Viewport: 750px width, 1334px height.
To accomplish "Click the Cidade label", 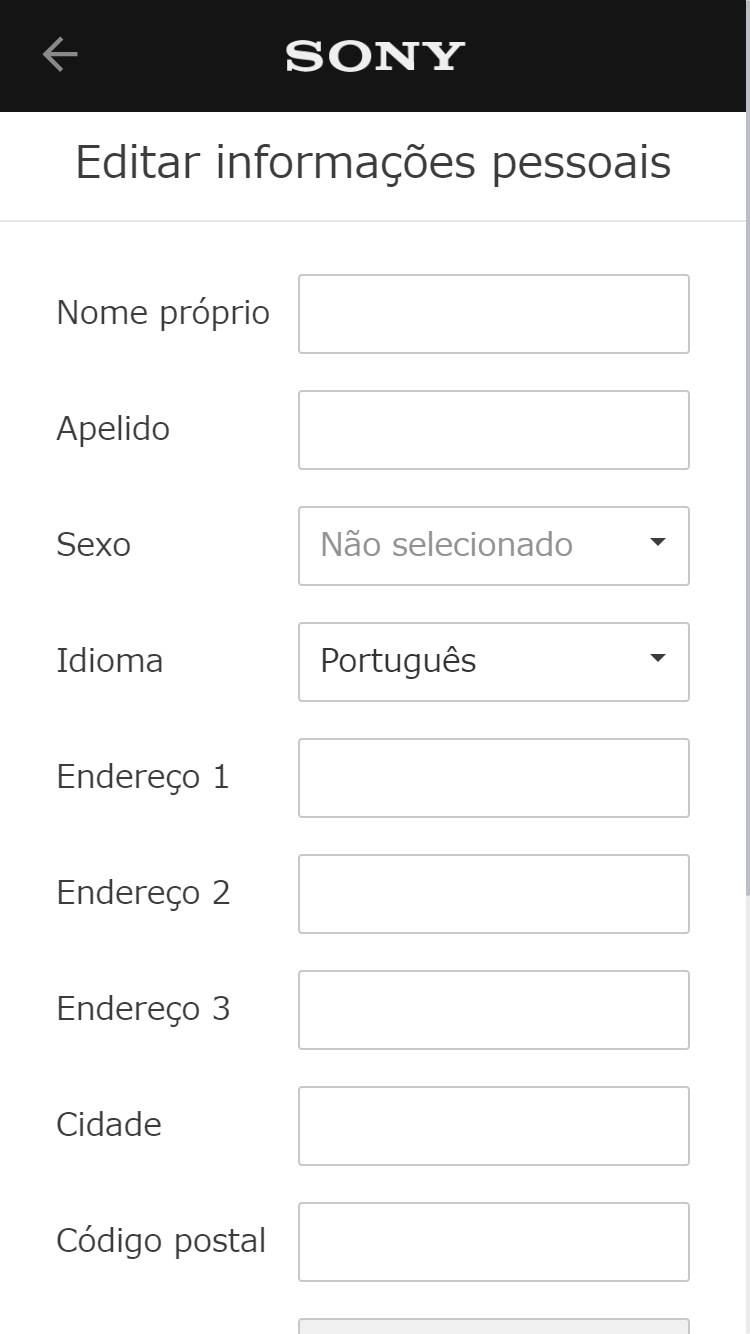I will pyautogui.click(x=109, y=1125).
